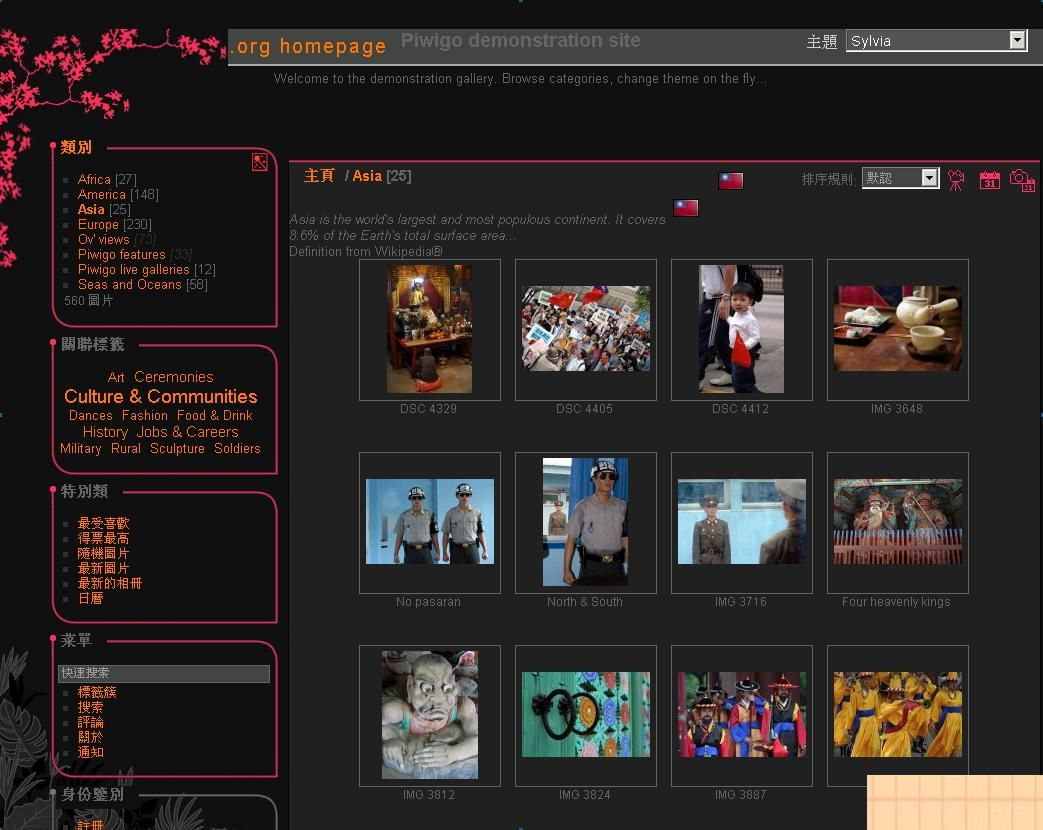Click inside the 快速搜索 search field

pyautogui.click(x=164, y=673)
